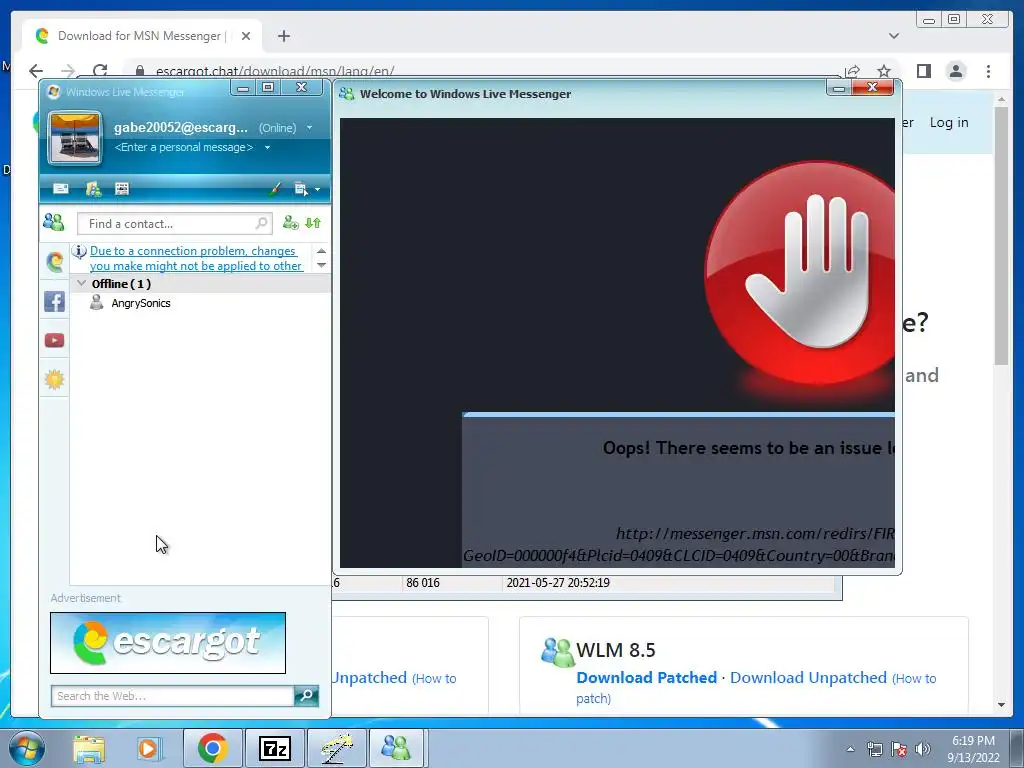1024x768 pixels.
Task: Open the sharing folders icon in Messenger toolbar
Action: 93,189
